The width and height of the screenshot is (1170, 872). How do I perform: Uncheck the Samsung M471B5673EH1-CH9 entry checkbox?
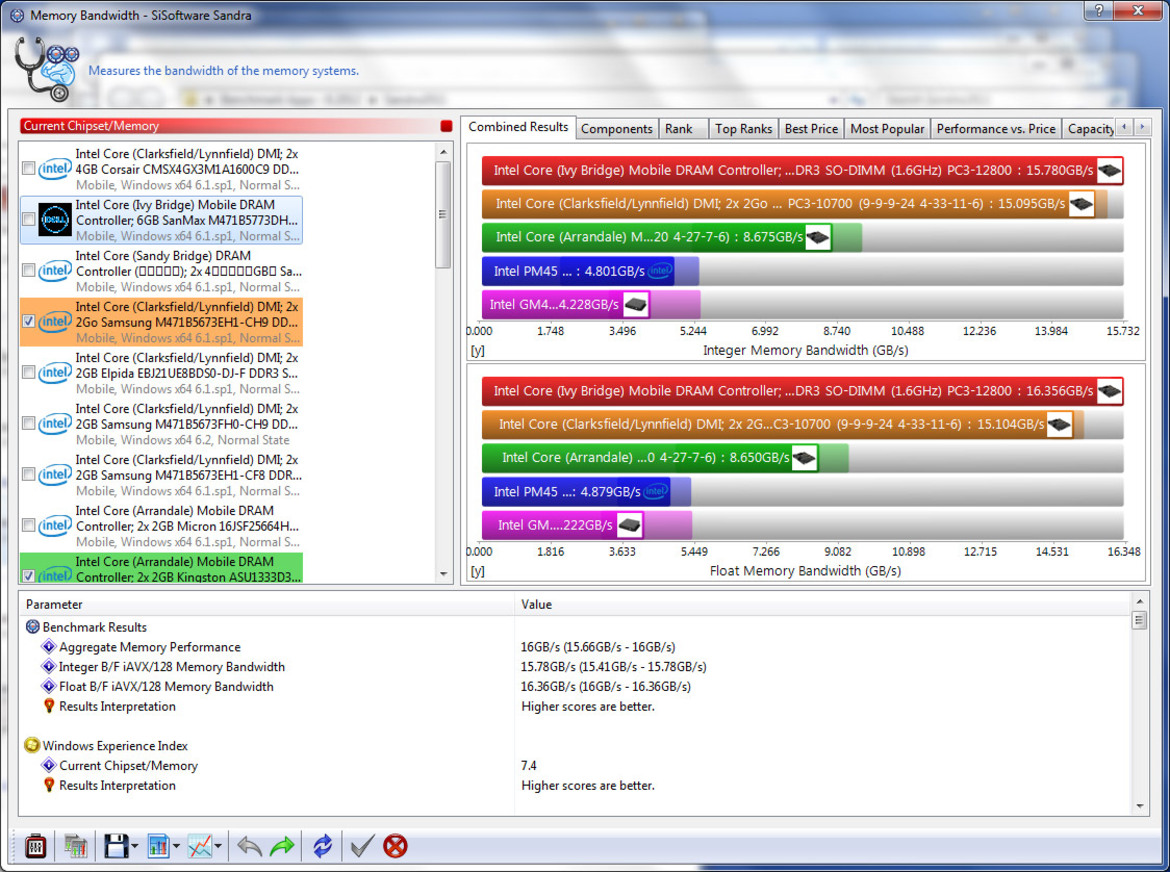(28, 321)
